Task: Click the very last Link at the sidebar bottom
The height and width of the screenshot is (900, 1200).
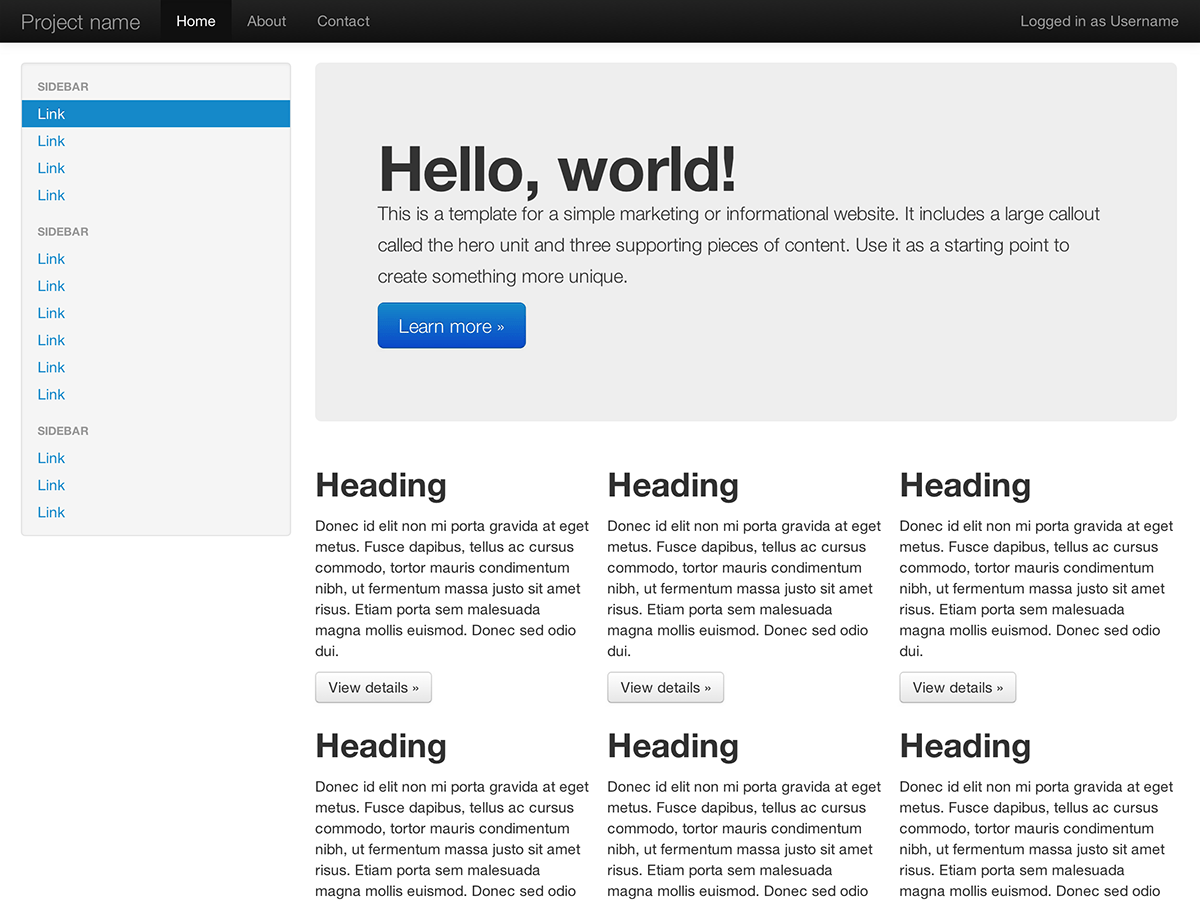Action: point(51,512)
